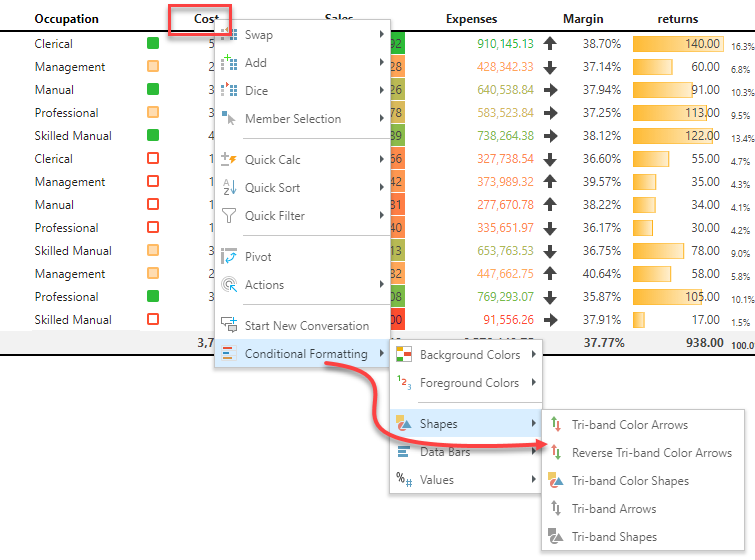
Task: Click the 91,556.26 expenses value
Action: 508,320
